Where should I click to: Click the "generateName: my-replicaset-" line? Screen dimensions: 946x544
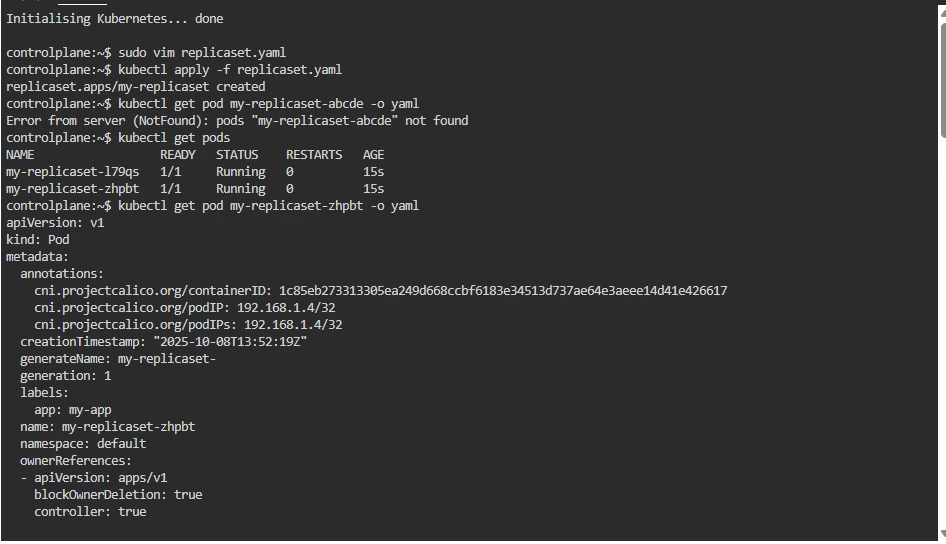118,359
